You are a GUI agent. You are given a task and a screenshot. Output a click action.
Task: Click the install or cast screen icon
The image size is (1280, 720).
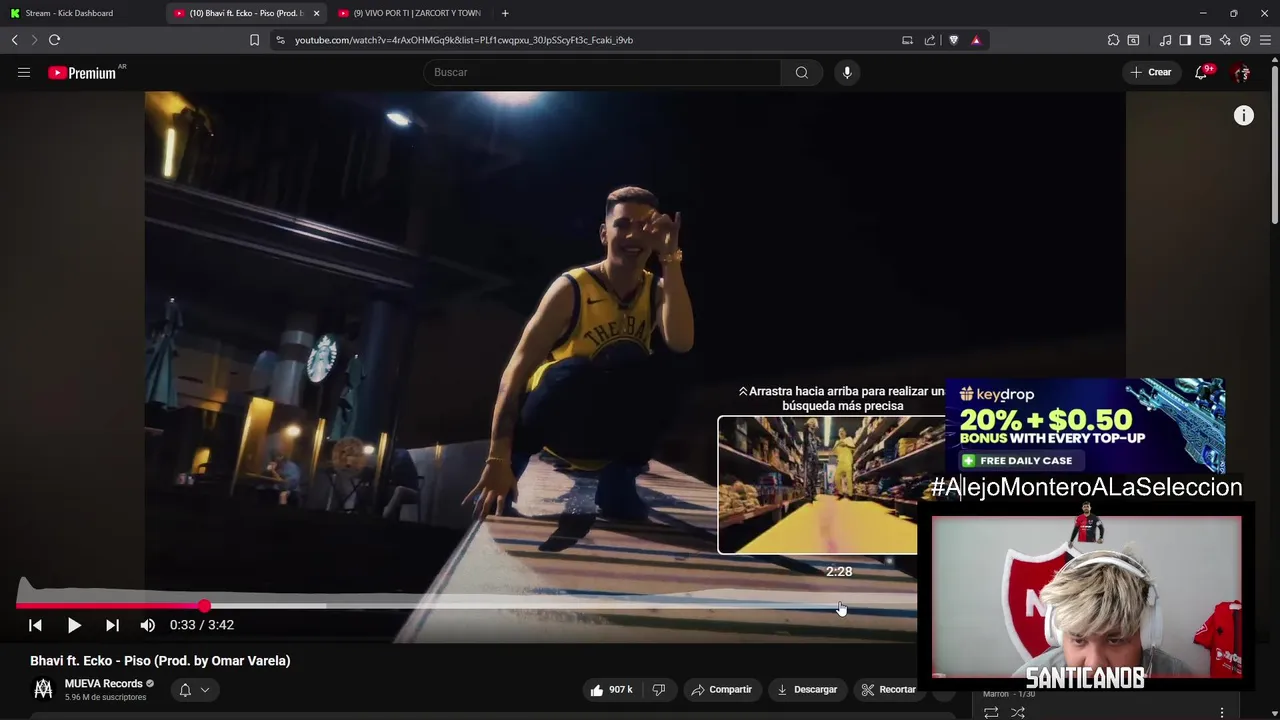[x=907, y=40]
